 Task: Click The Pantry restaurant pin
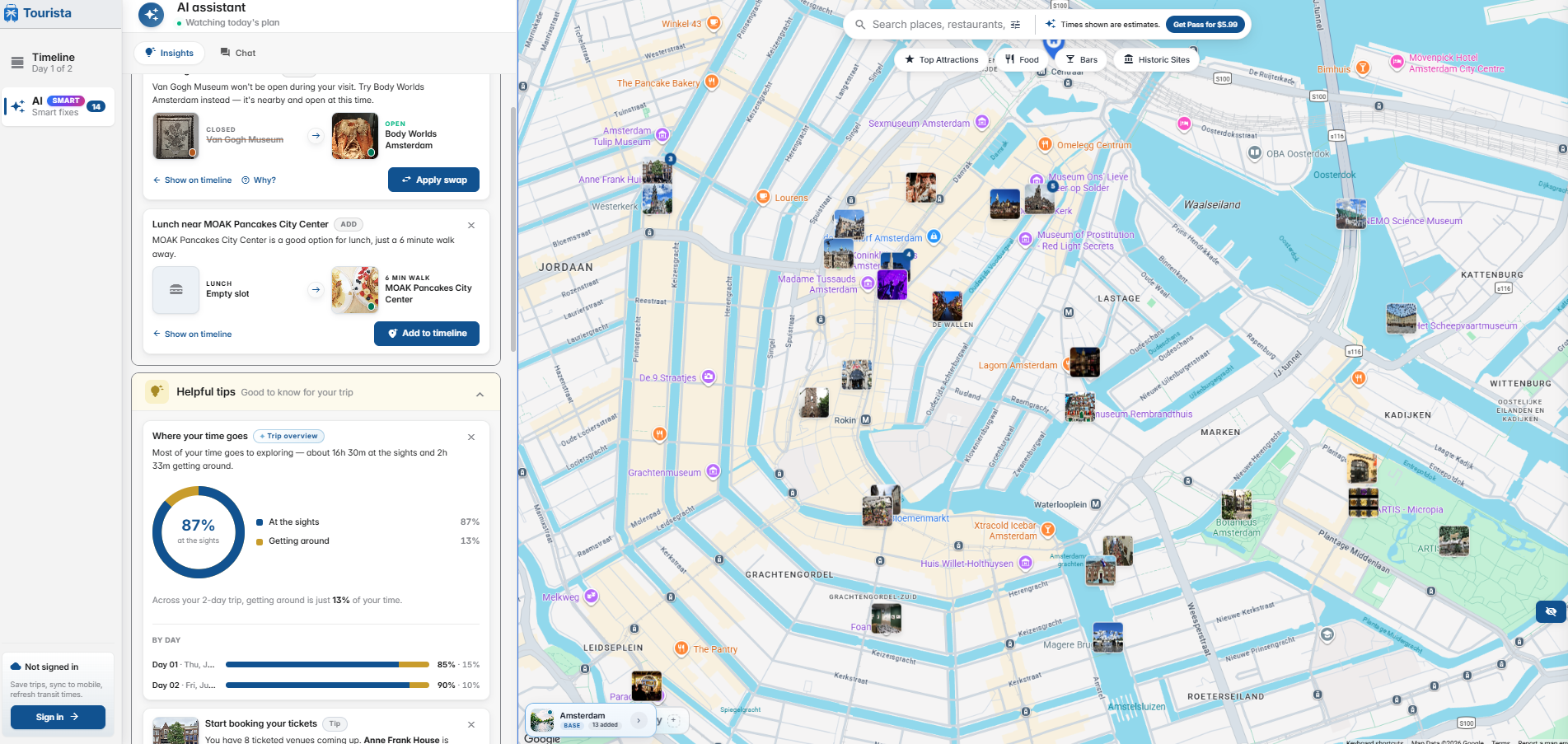tap(681, 648)
